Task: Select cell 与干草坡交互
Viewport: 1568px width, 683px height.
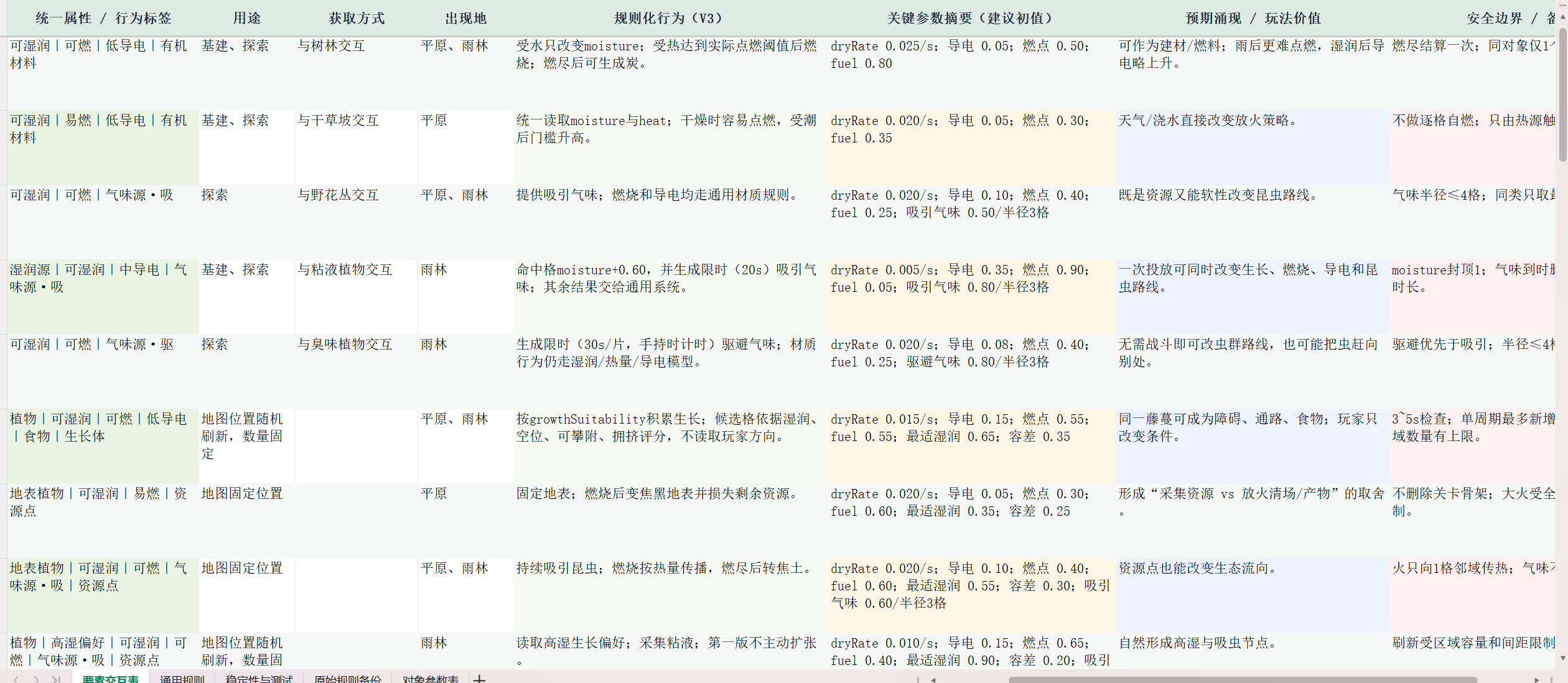Action: click(357, 148)
